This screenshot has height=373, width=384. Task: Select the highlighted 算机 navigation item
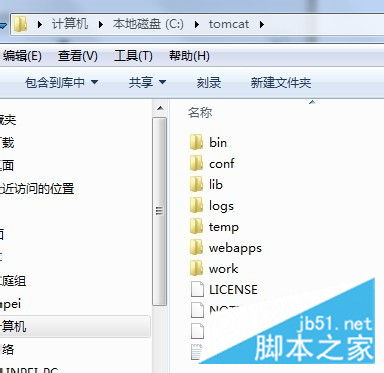click(x=75, y=326)
